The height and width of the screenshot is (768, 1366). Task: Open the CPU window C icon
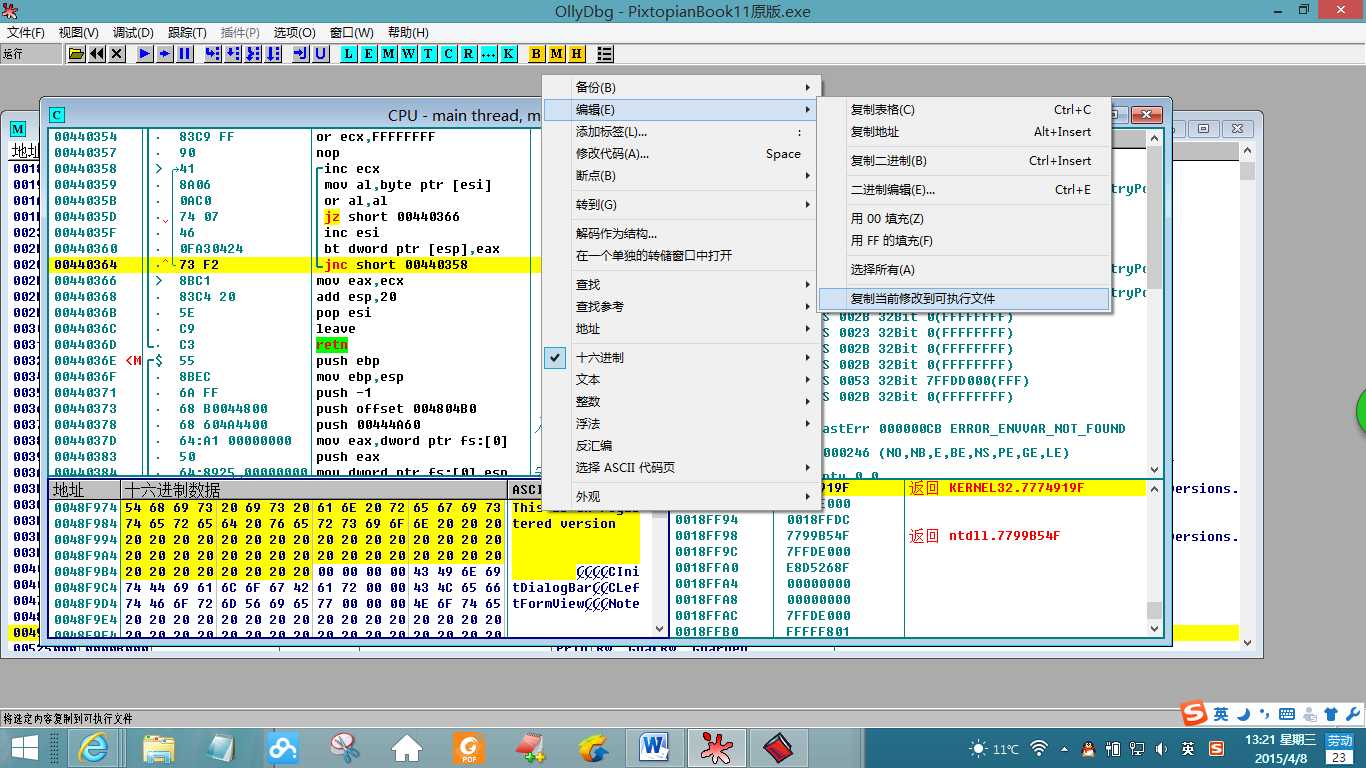[449, 54]
